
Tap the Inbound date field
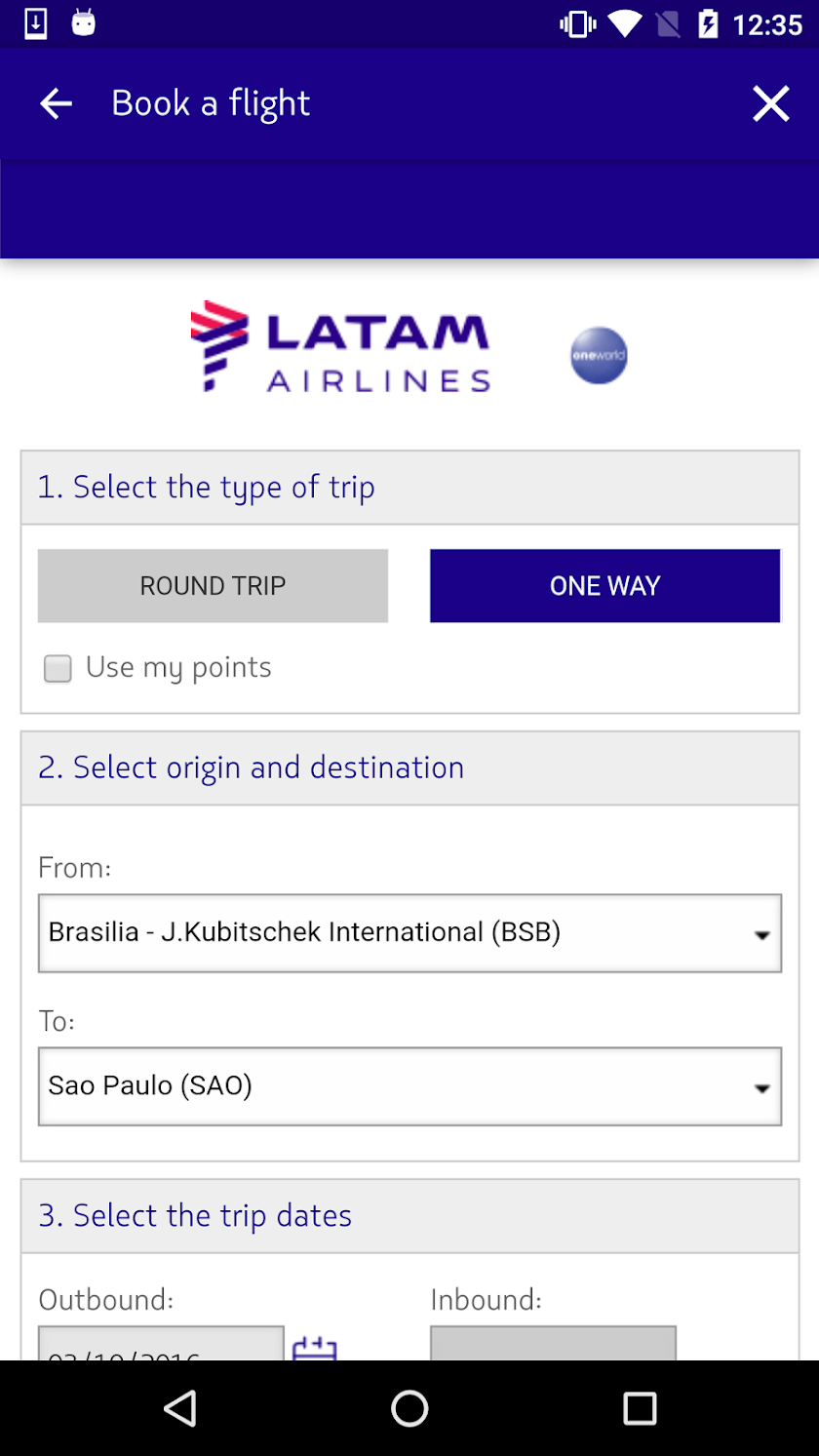[553, 1345]
